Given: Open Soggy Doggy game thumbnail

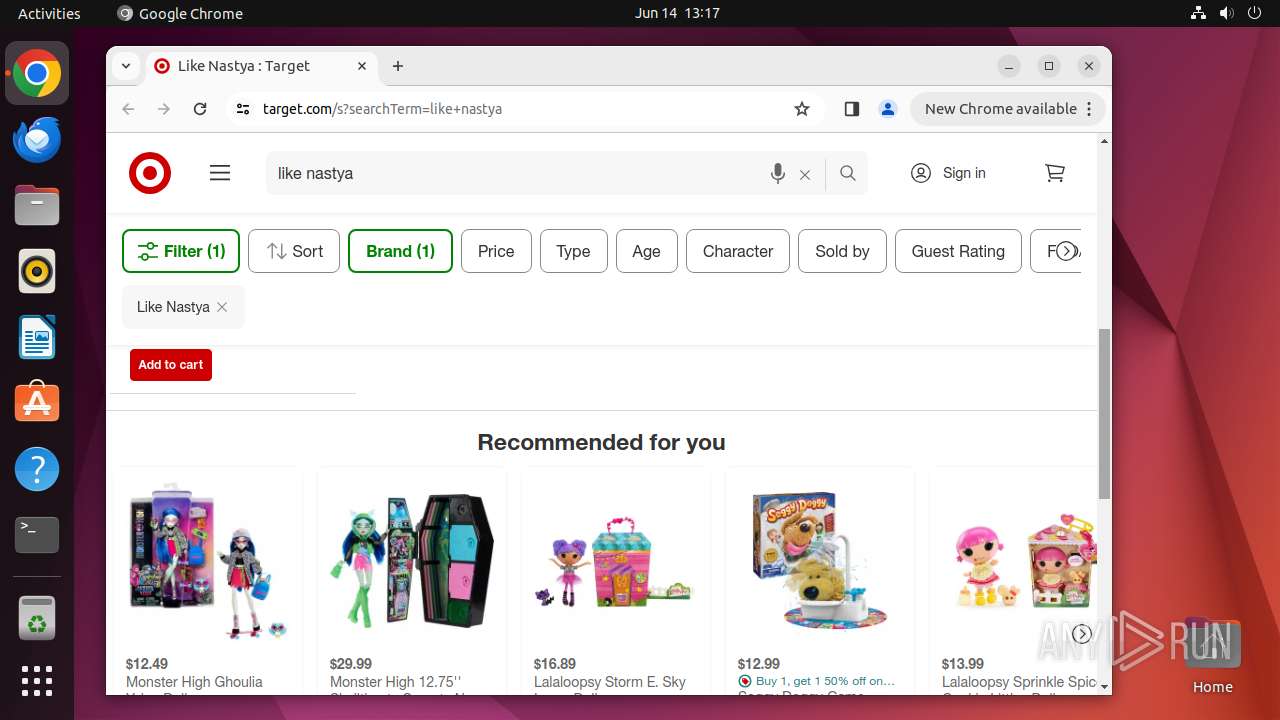Looking at the screenshot, I should (820, 561).
